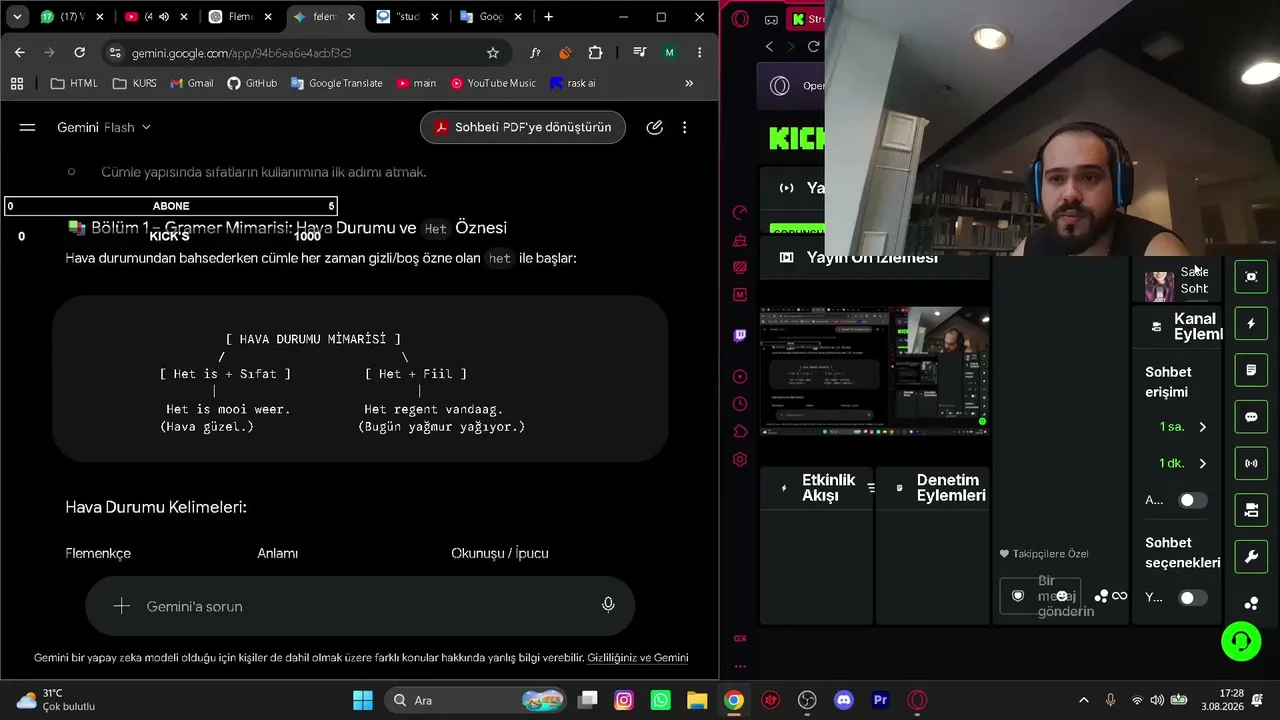
Task: Open the Chrome apps grid shortcut
Action: click(x=17, y=84)
